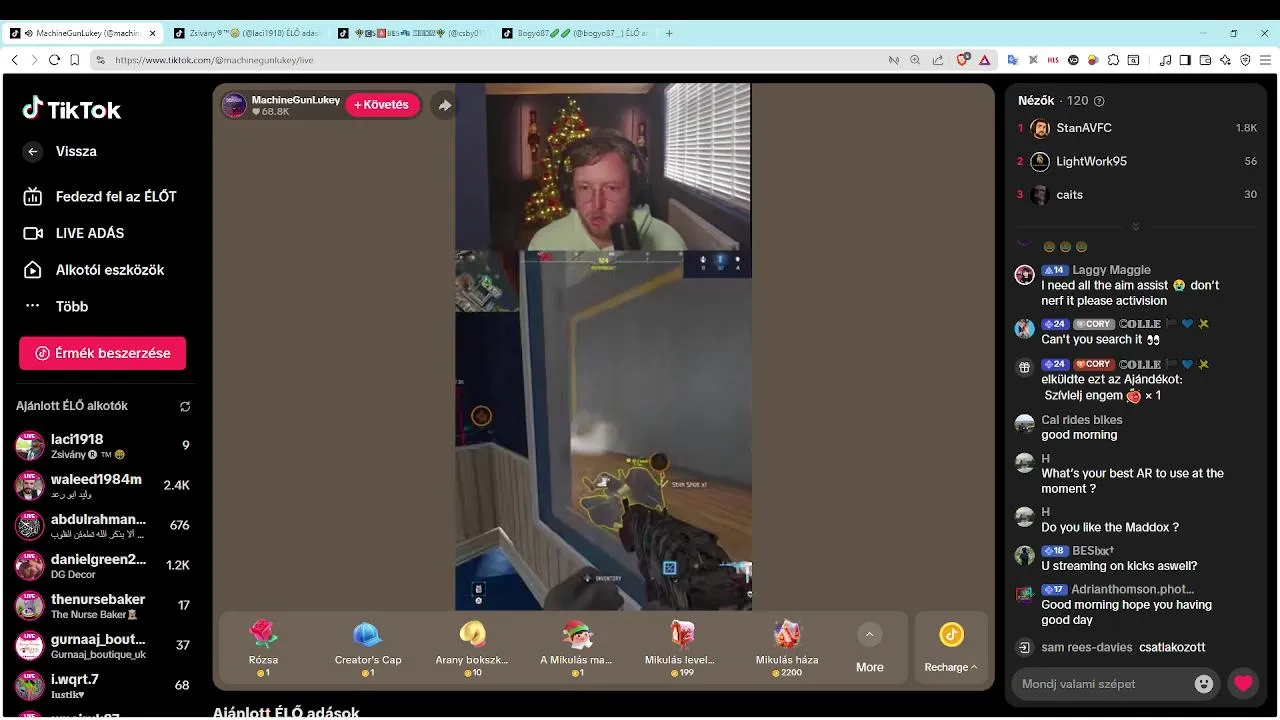Click top viewer StanAVFC
Viewport: 1280px width, 720px height.
click(x=1137, y=128)
